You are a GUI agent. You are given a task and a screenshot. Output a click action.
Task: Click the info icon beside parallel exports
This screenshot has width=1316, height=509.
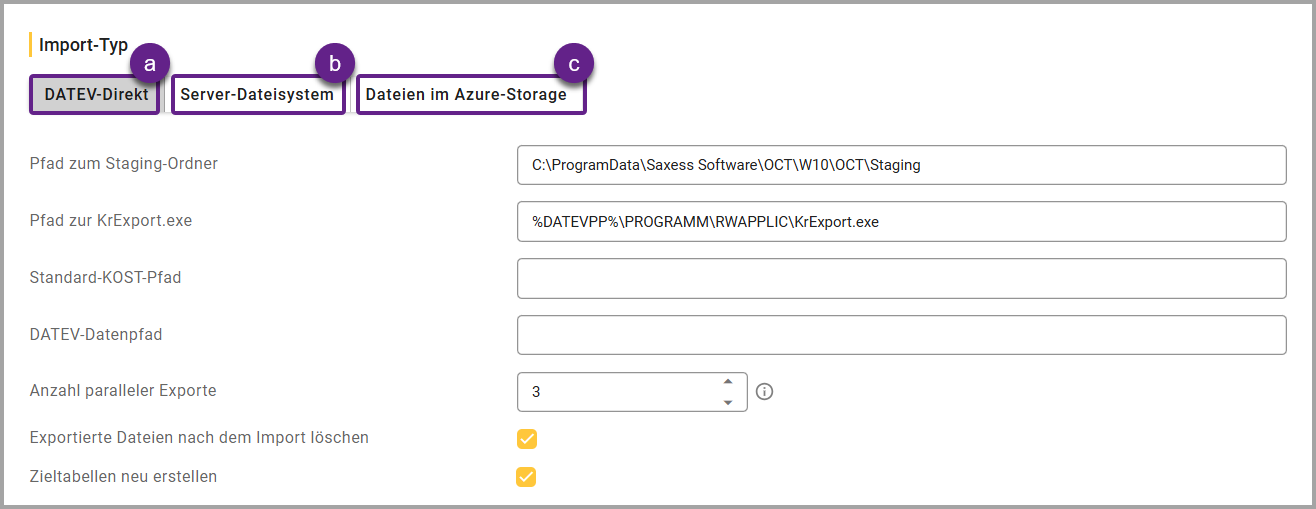point(765,392)
